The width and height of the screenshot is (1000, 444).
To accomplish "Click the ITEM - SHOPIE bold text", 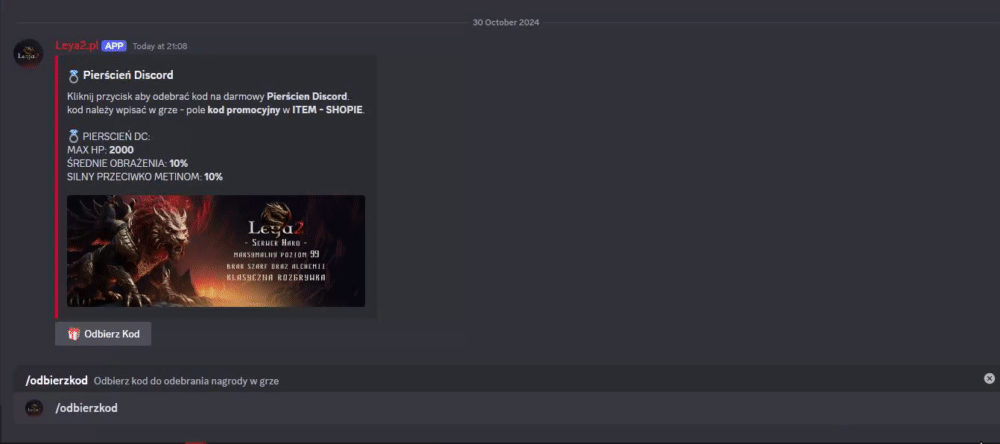I will click(328, 110).
